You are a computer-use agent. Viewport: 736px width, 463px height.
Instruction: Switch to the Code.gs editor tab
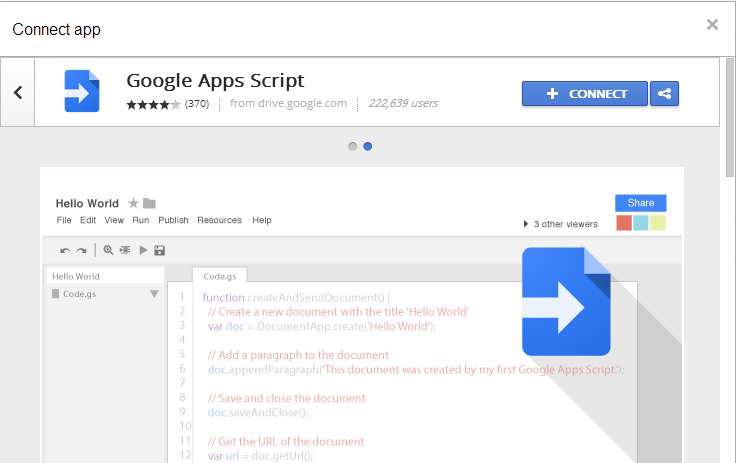pos(220,277)
